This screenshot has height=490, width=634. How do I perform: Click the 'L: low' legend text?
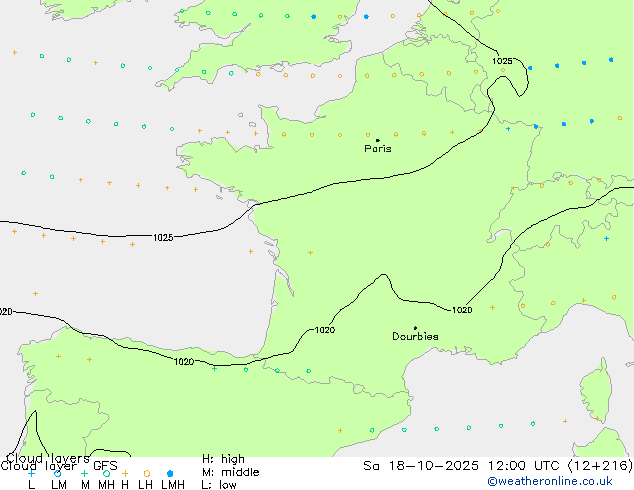[x=219, y=485]
